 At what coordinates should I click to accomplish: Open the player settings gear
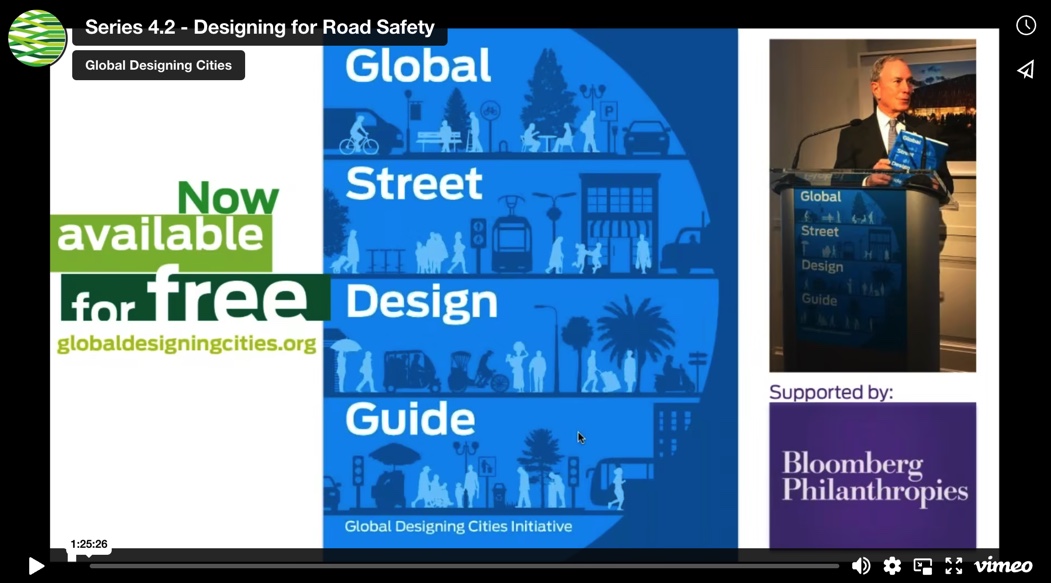892,566
